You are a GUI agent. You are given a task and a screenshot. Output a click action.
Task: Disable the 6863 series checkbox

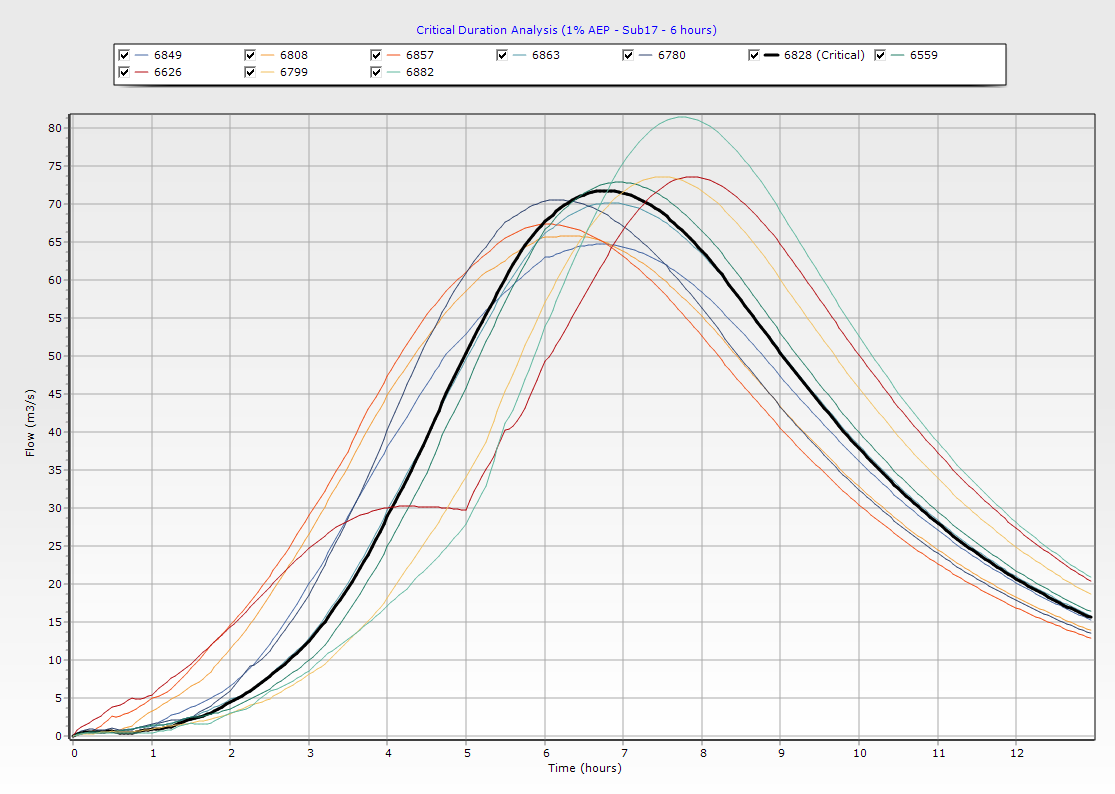click(502, 55)
